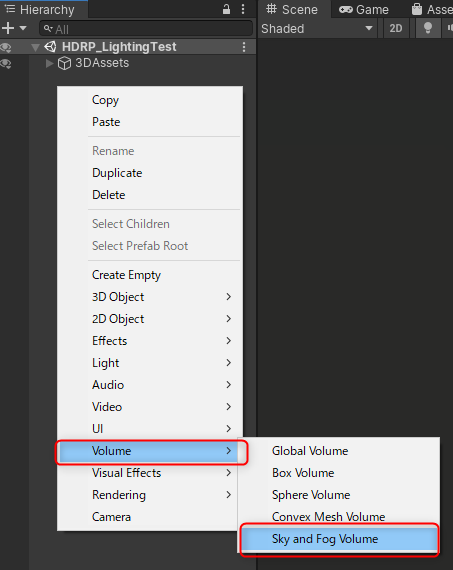The image size is (453, 570).
Task: Open the Hierarchy panel kebab menu
Action: [243, 9]
